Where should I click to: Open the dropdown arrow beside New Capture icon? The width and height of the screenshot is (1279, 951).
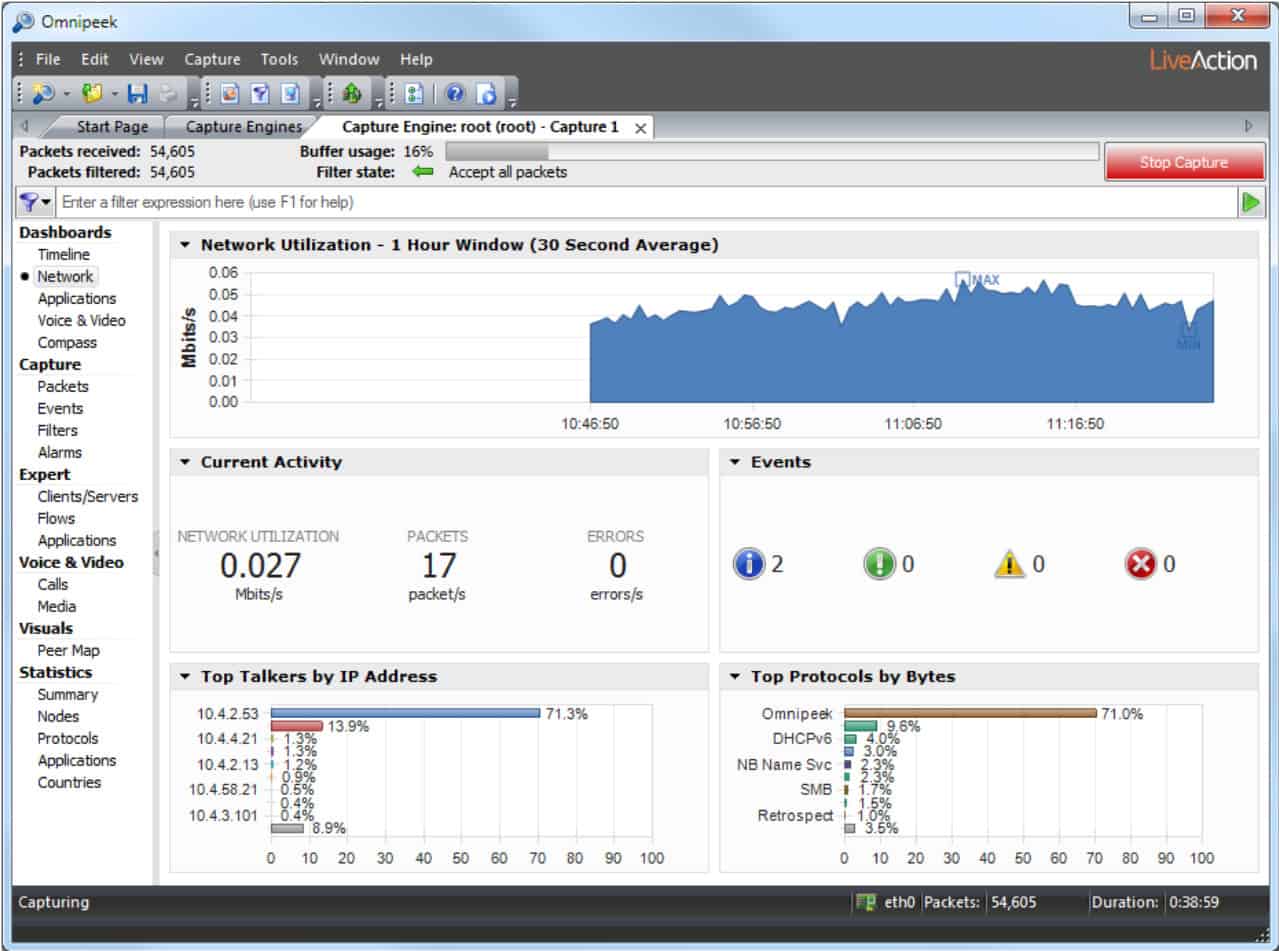[67, 95]
